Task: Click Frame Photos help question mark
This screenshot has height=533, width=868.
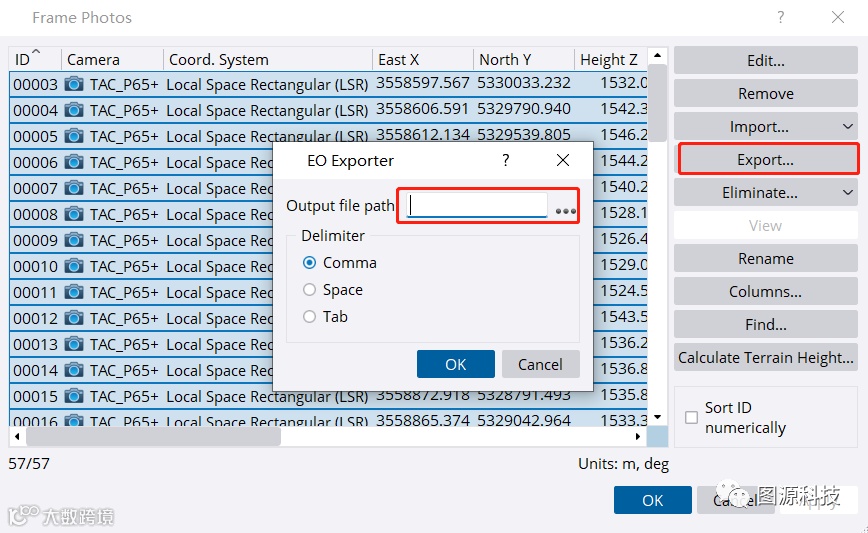Action: (x=781, y=17)
